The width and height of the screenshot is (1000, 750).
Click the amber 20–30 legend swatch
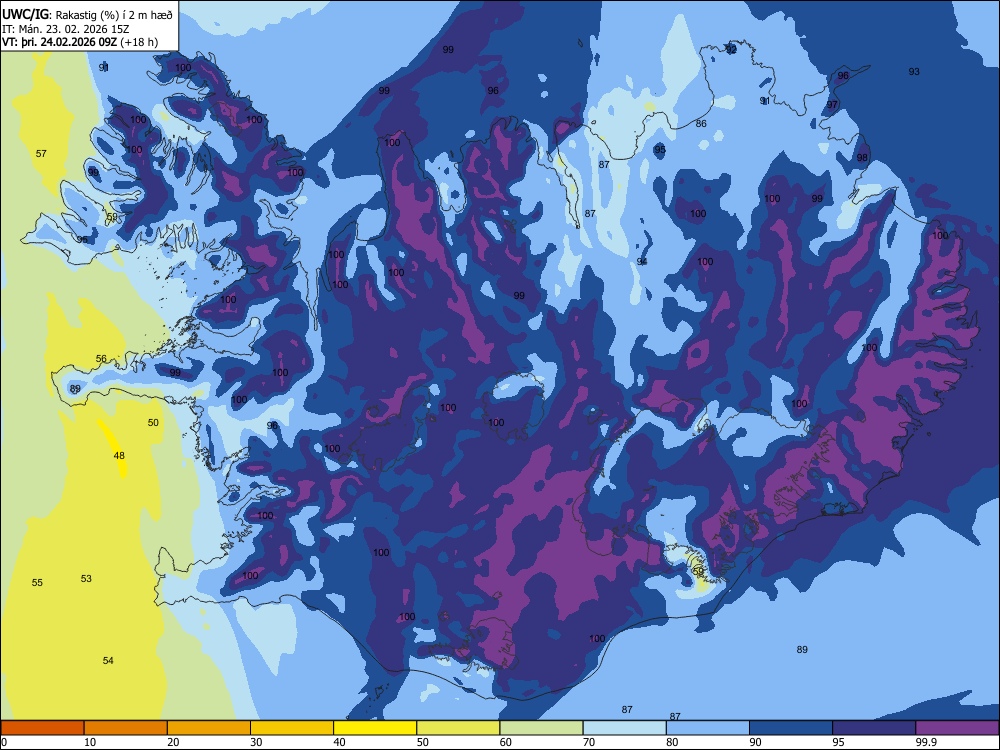[209, 728]
